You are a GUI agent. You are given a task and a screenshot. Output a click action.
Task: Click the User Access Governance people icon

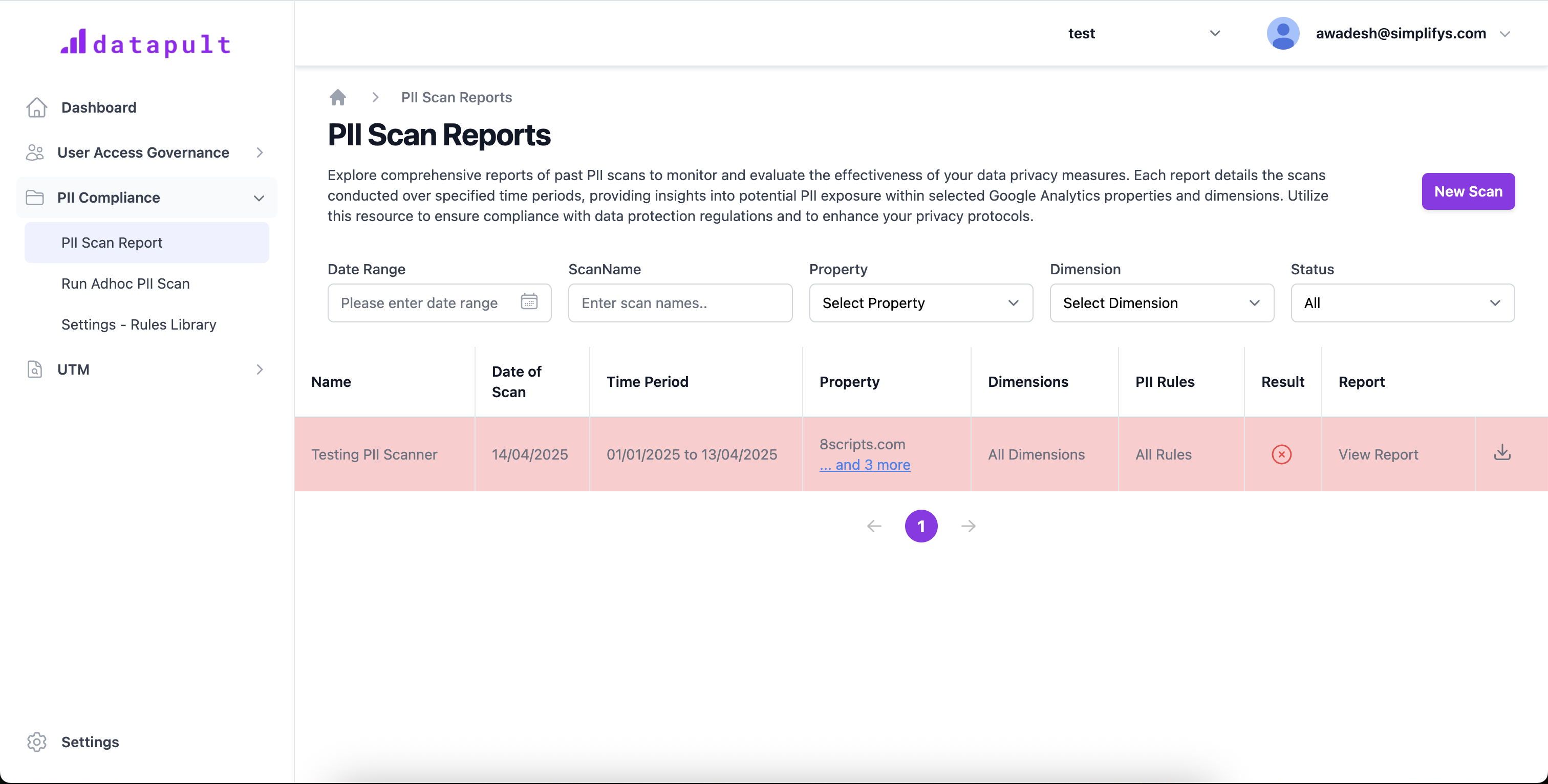point(35,153)
